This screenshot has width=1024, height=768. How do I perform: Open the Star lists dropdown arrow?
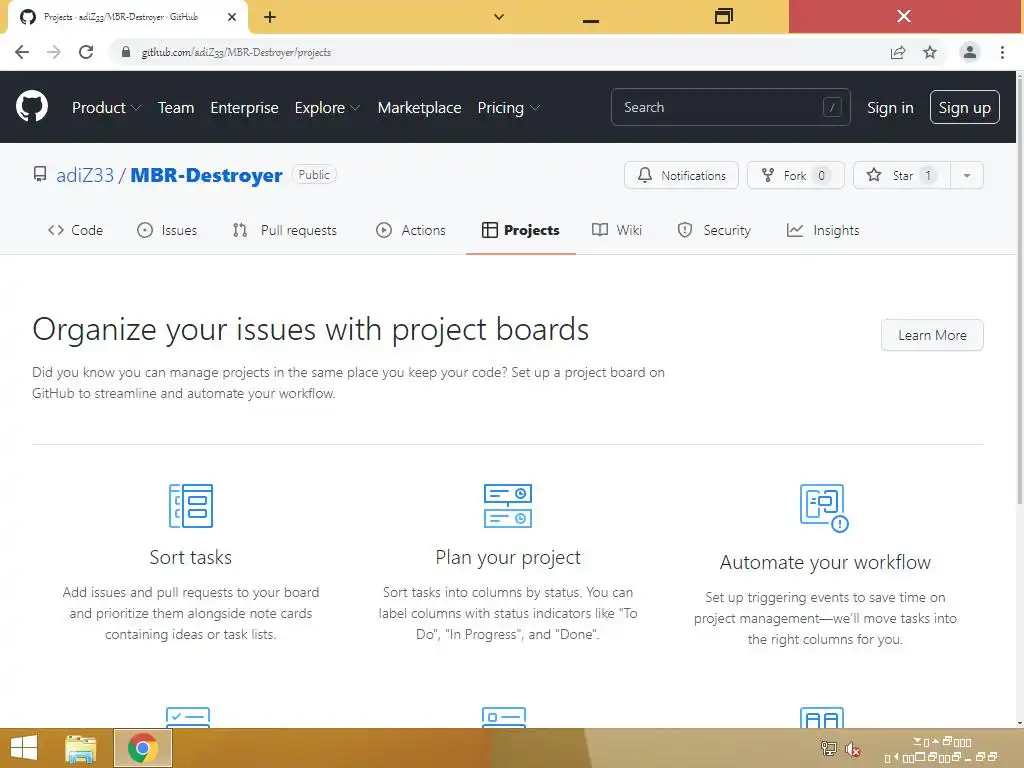pos(967,175)
